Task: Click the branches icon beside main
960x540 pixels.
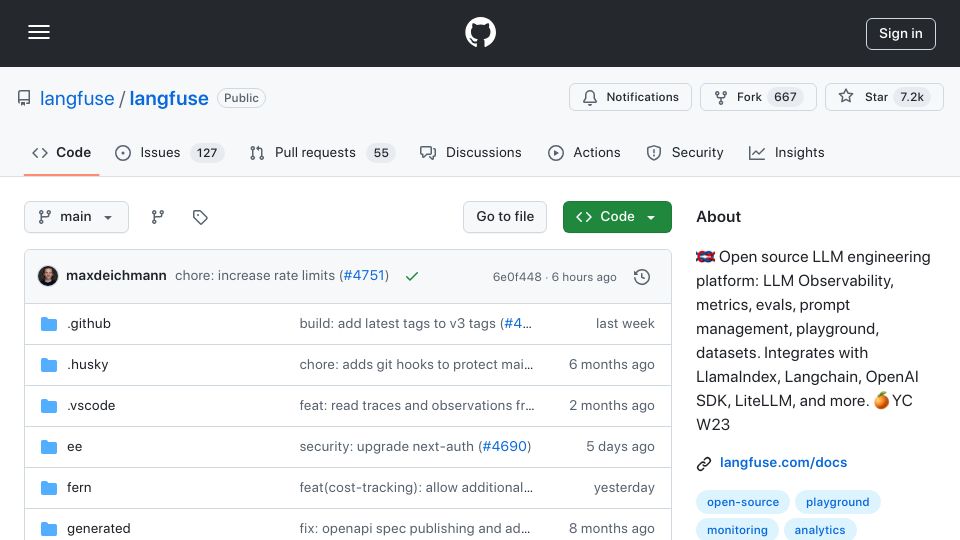Action: pos(158,217)
